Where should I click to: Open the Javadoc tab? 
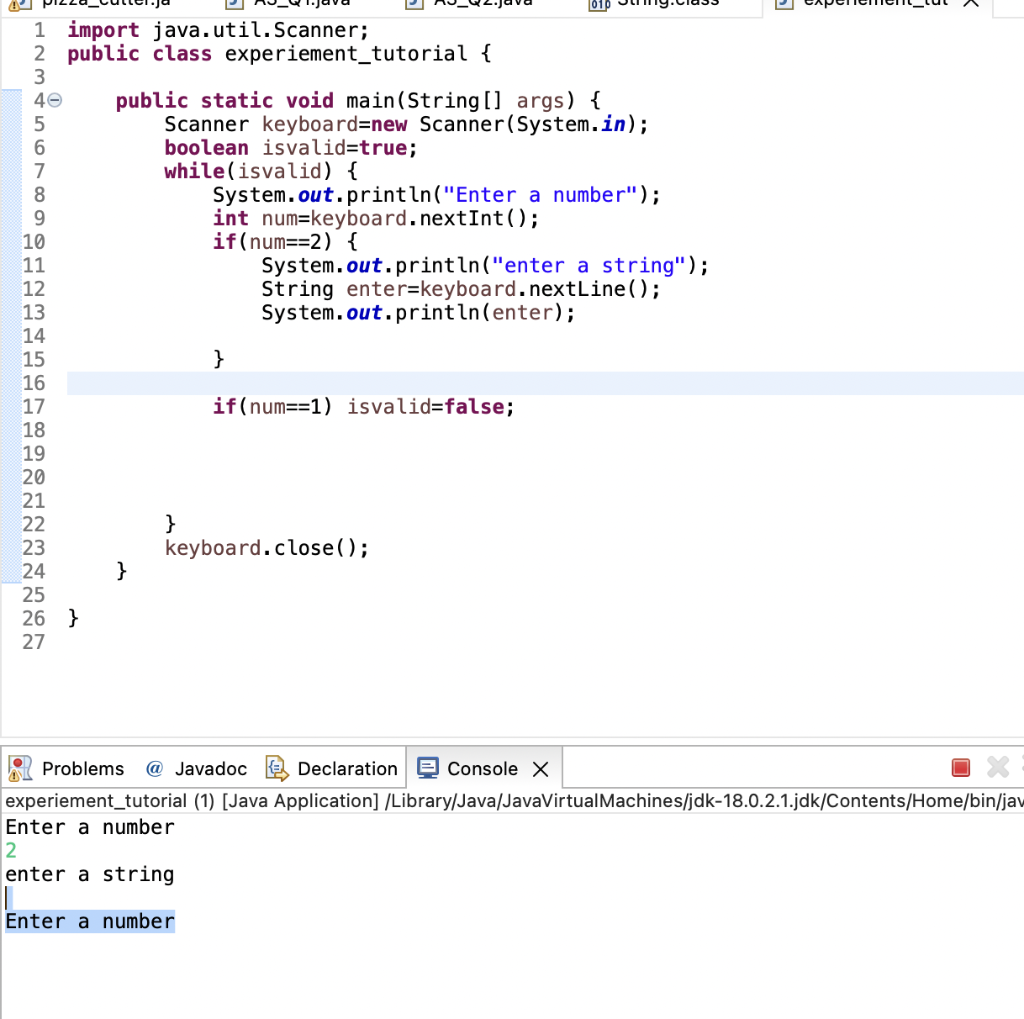[197, 769]
